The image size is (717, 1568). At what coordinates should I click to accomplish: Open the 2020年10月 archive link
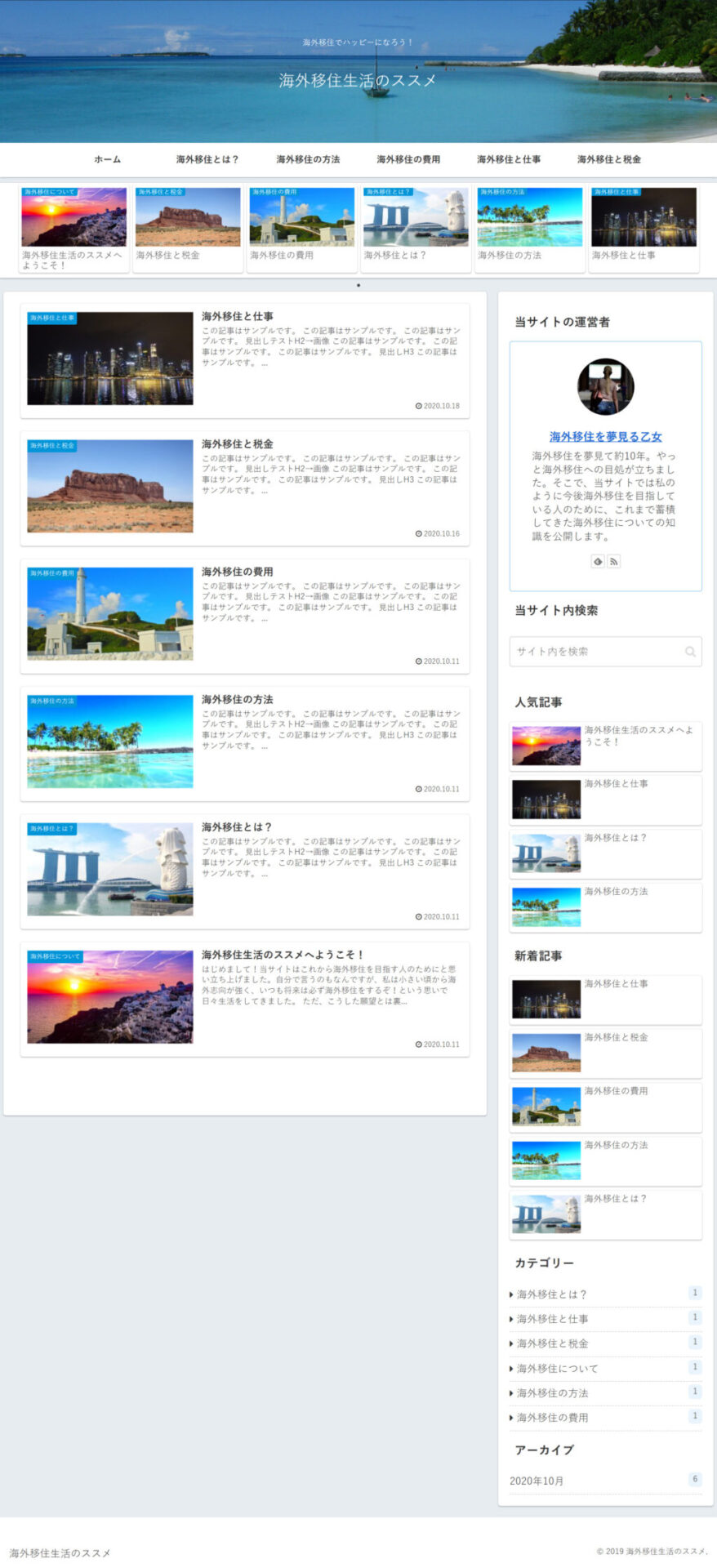click(537, 1481)
